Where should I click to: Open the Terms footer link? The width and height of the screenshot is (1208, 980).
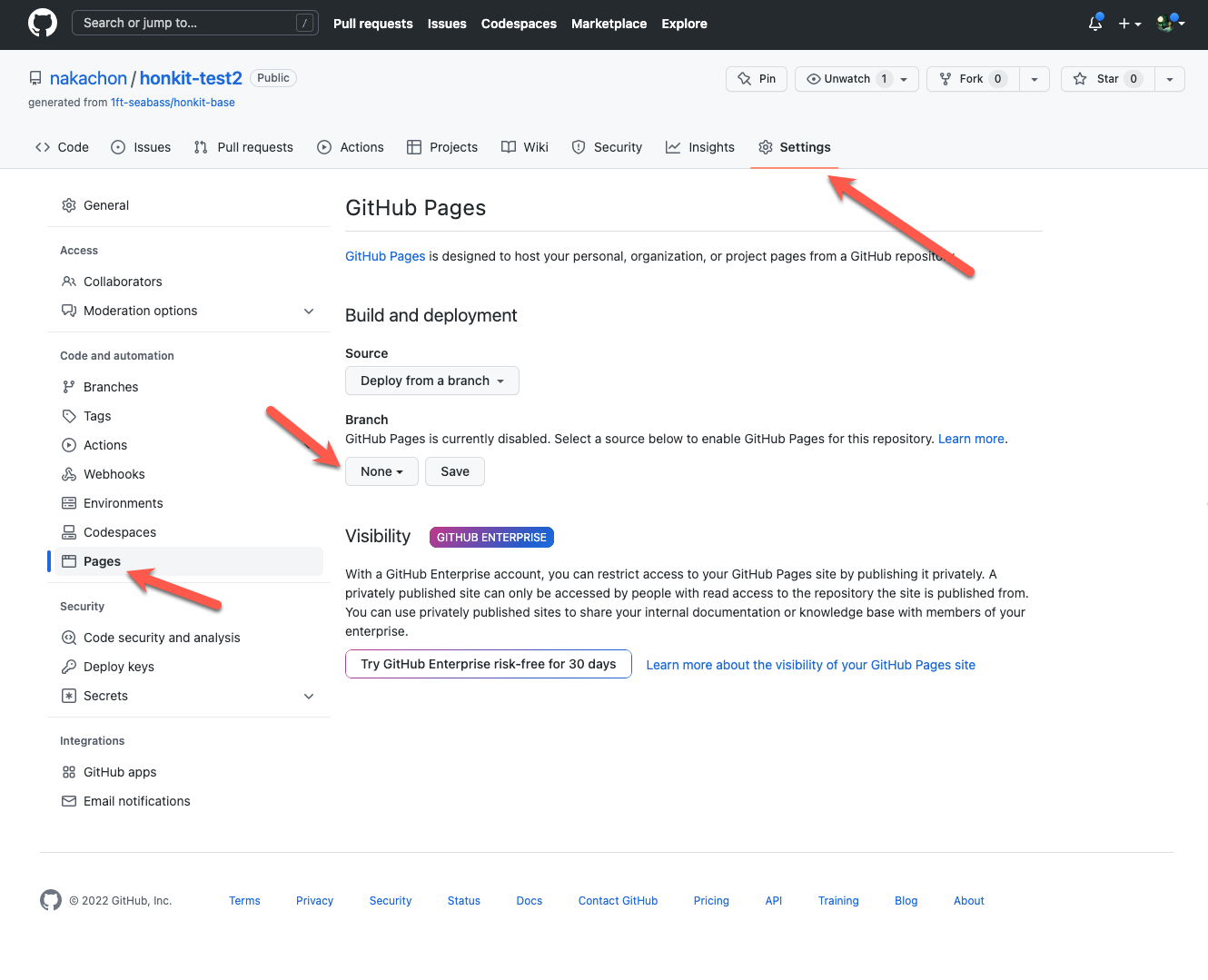pos(244,901)
